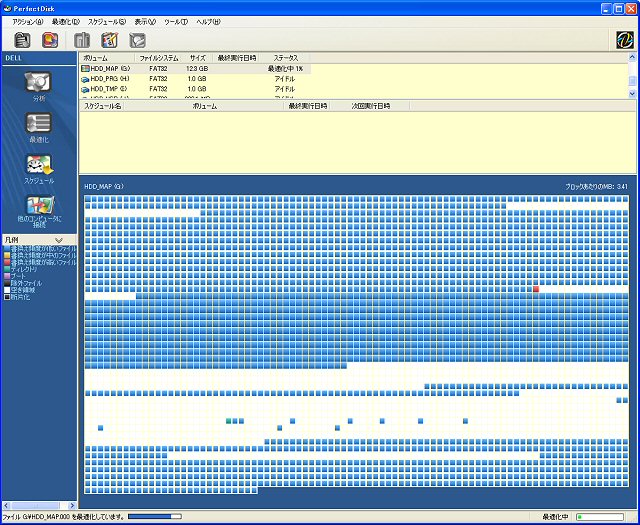Sort by the ファイルシステム column header
This screenshot has width=640, height=525.
159,58
